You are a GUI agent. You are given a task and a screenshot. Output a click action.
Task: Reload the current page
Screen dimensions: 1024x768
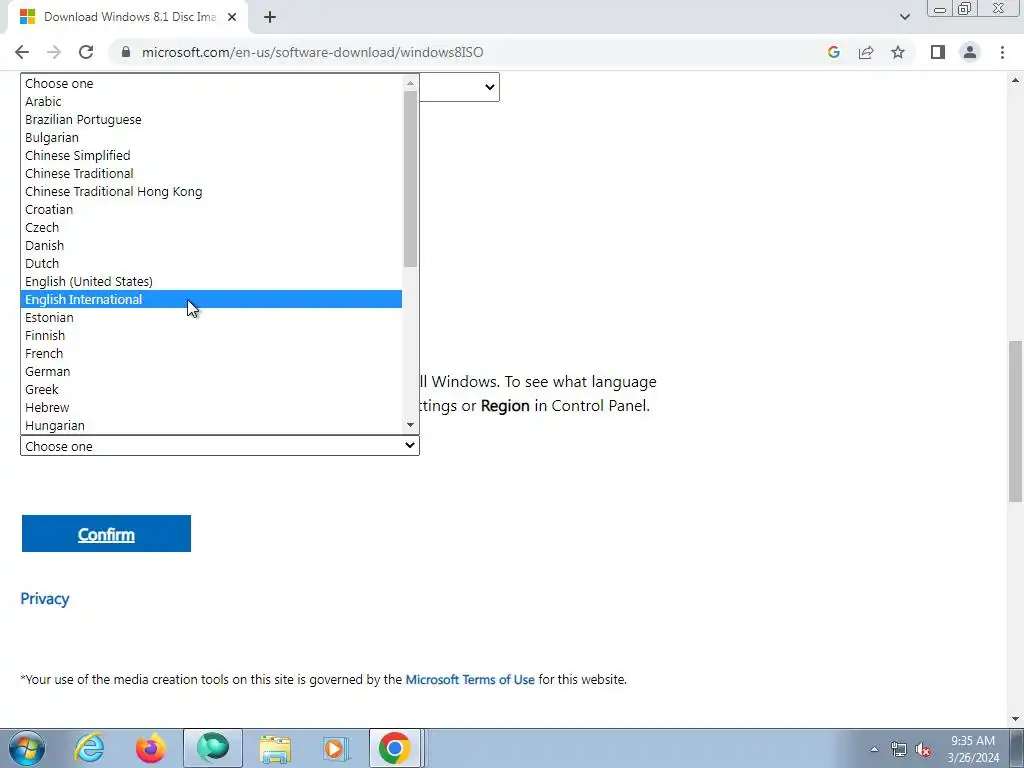(86, 52)
